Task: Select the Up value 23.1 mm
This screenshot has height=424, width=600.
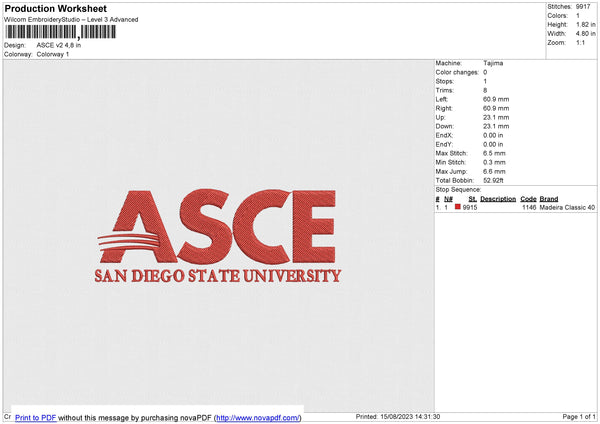Action: (x=496, y=117)
